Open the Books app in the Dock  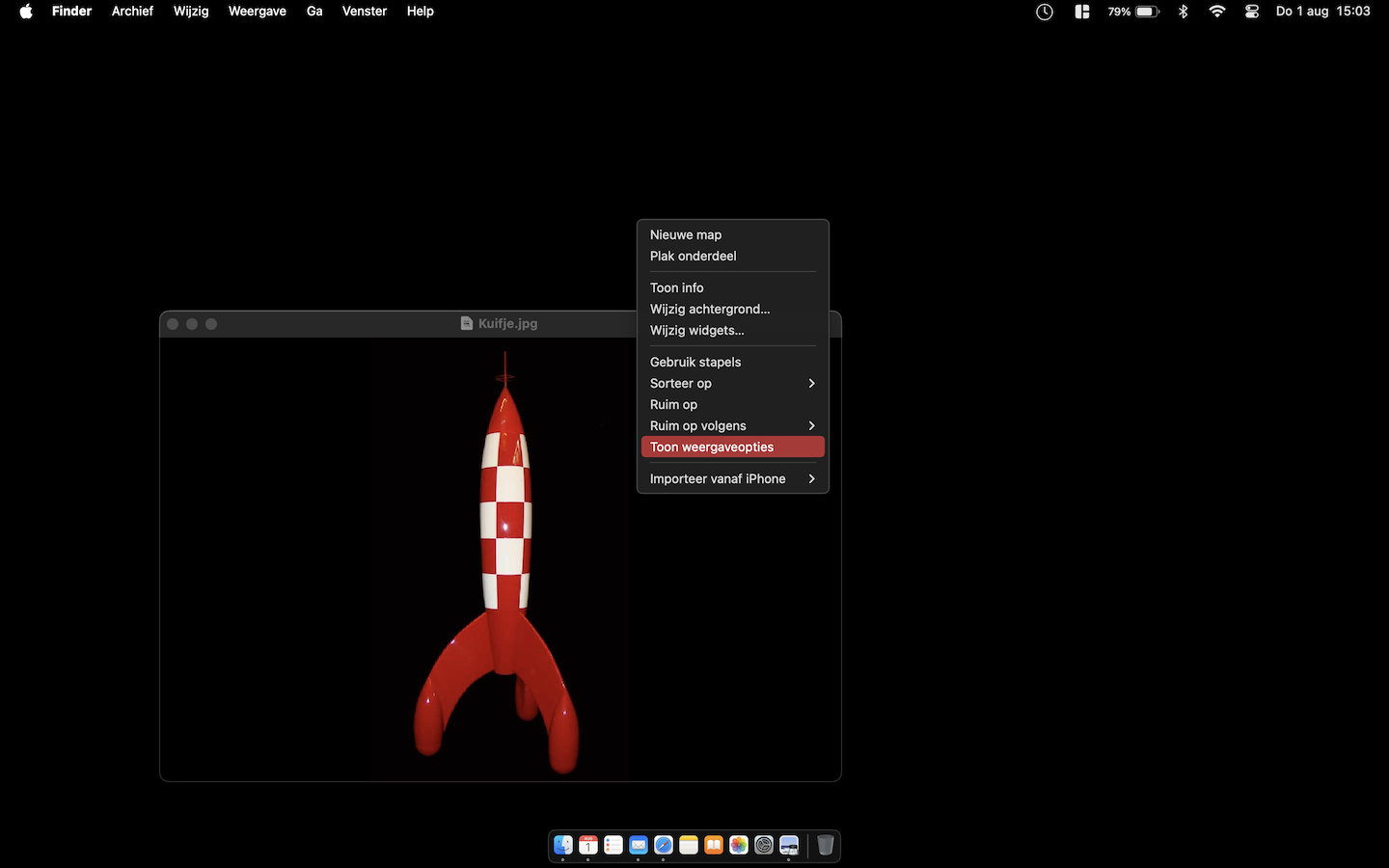(714, 845)
